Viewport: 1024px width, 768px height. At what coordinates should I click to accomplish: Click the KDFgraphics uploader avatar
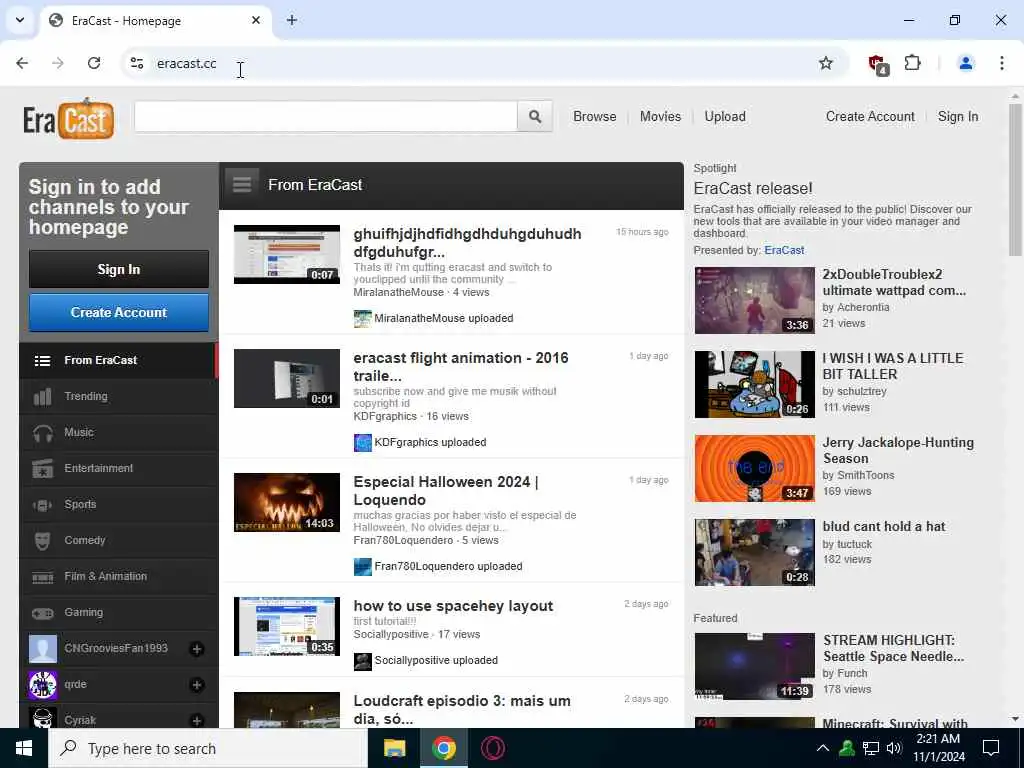click(x=362, y=443)
